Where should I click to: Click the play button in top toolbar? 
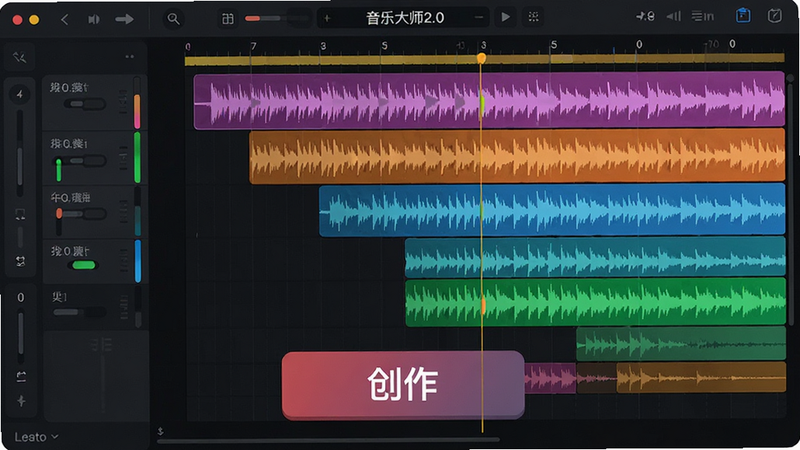(505, 17)
